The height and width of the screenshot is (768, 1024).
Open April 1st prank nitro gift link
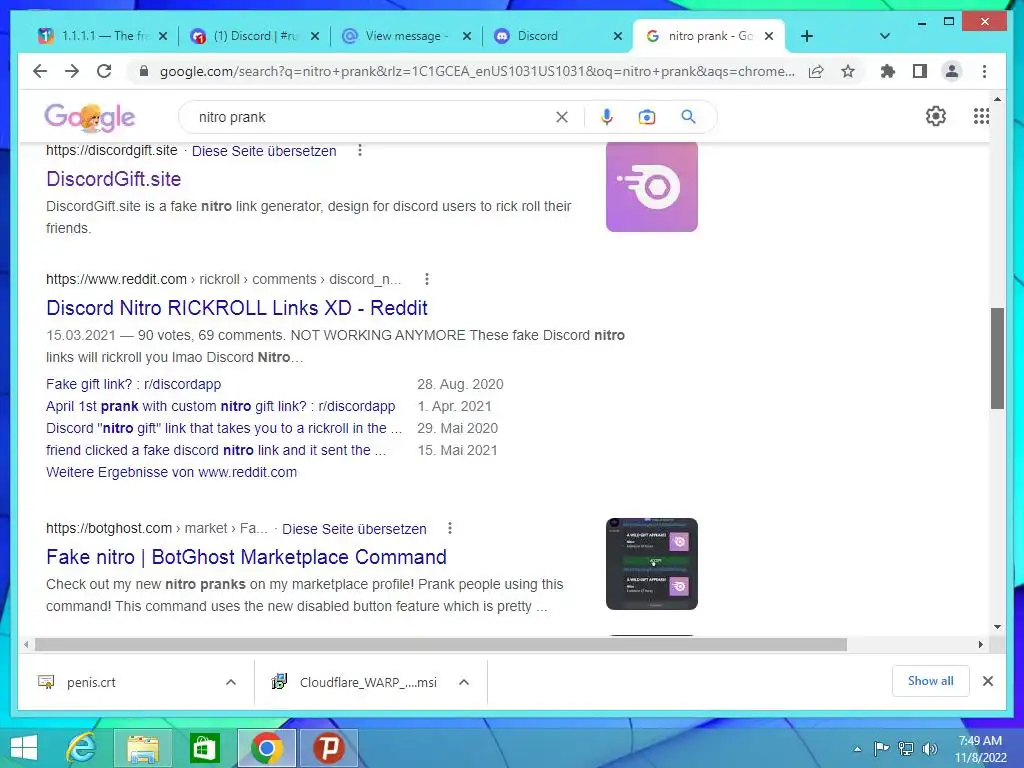point(221,406)
